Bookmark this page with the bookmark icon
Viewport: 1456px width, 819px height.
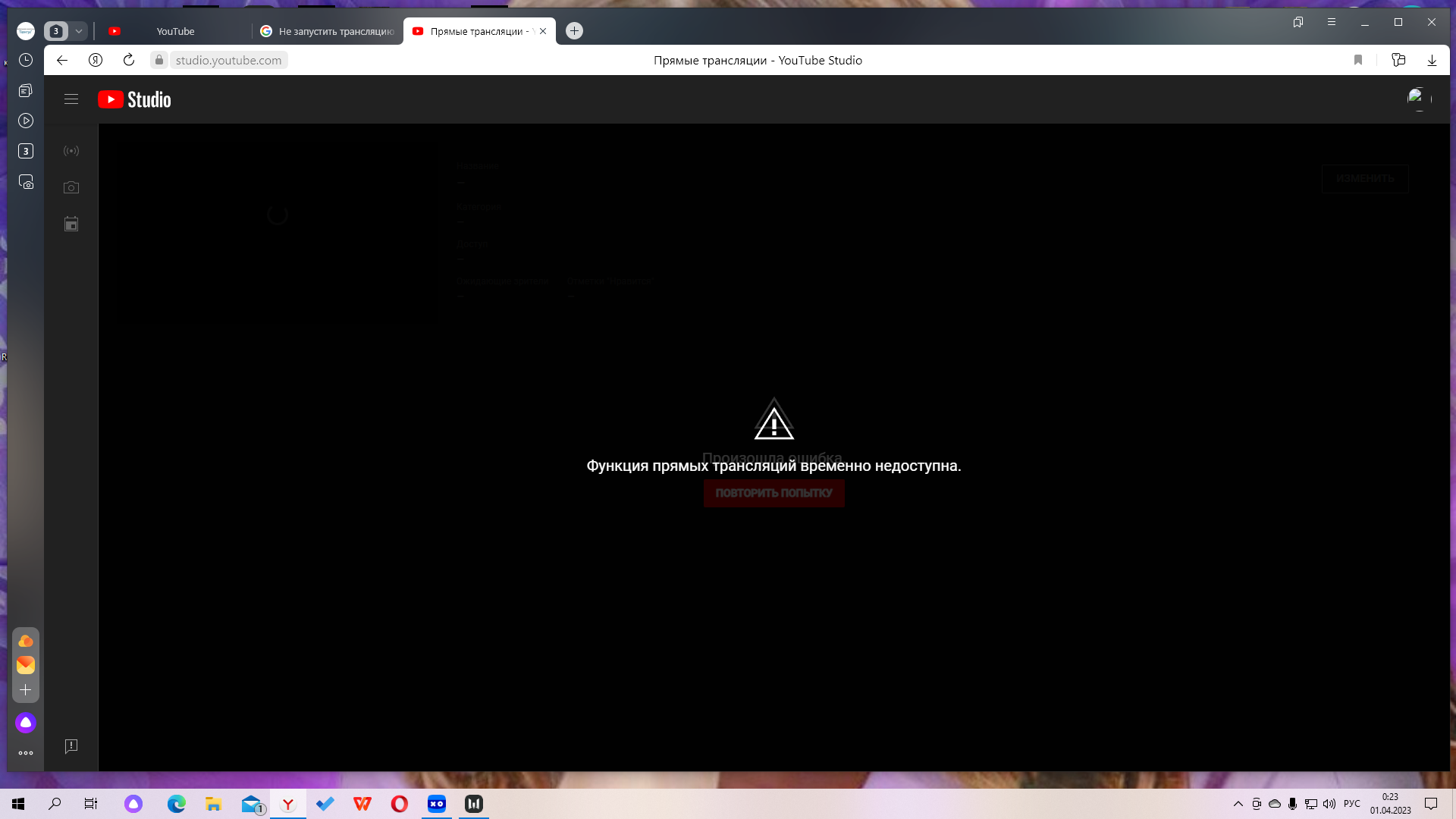[1358, 60]
